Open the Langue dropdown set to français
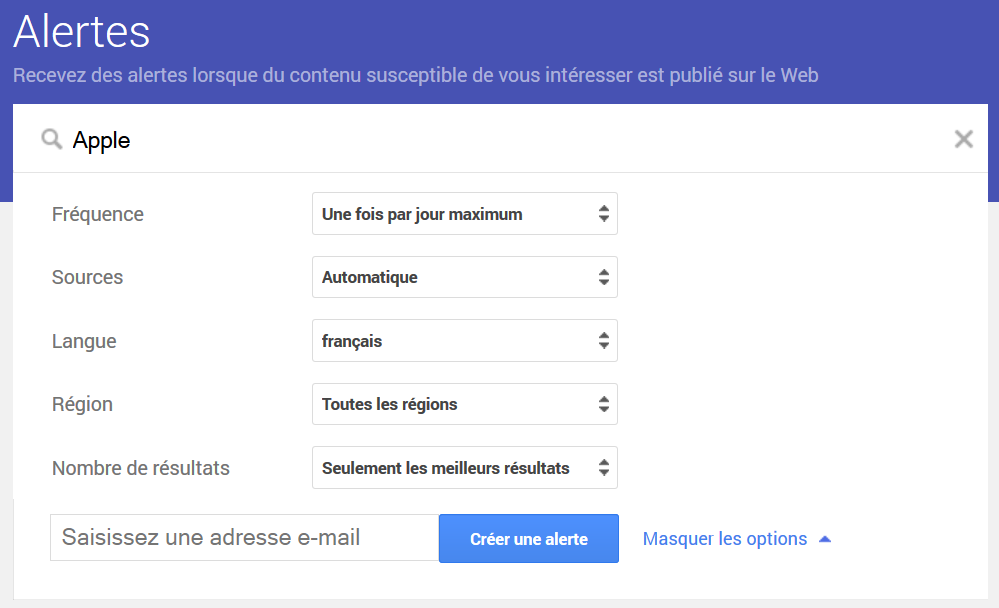 [x=464, y=341]
